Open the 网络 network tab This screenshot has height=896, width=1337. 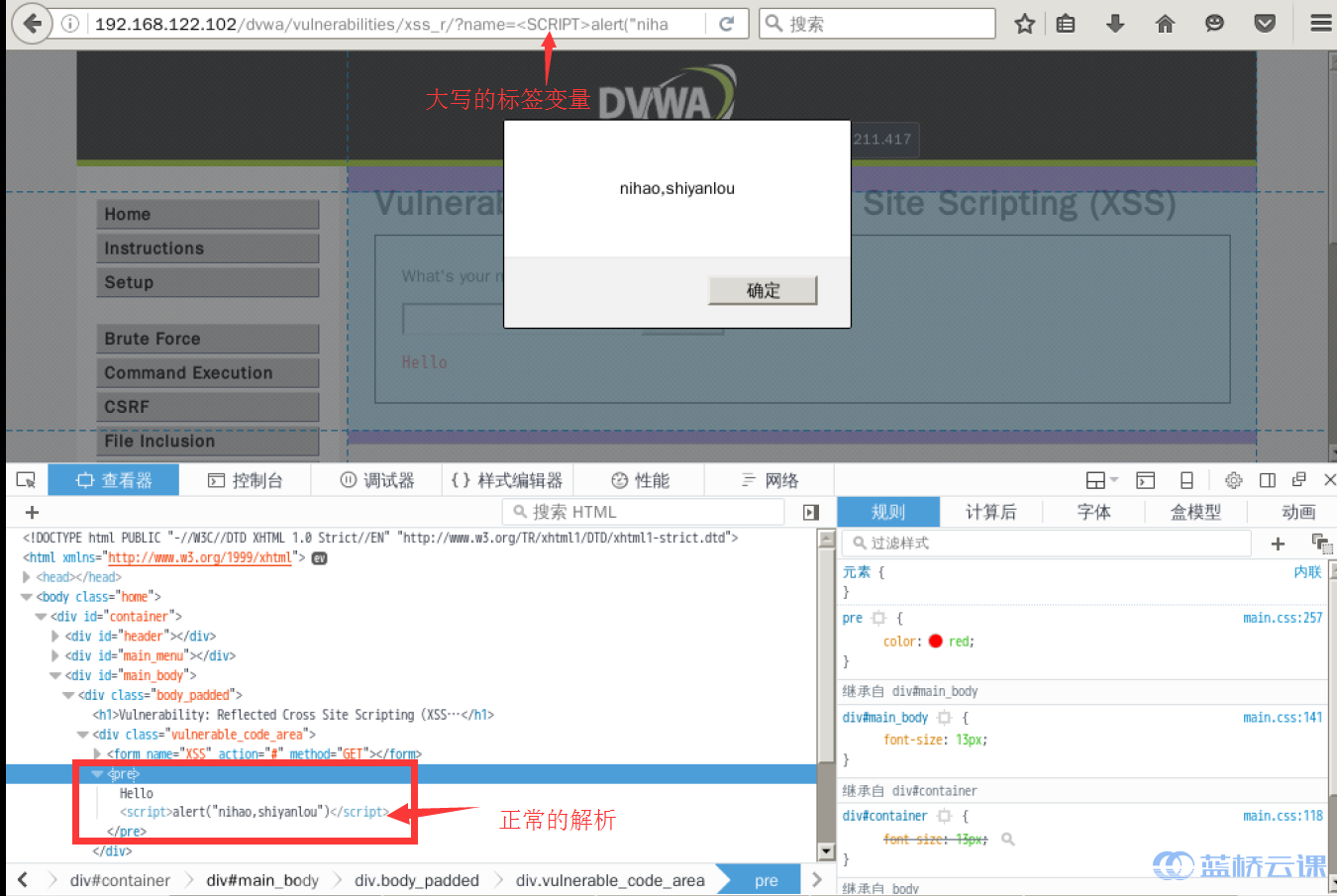770,480
